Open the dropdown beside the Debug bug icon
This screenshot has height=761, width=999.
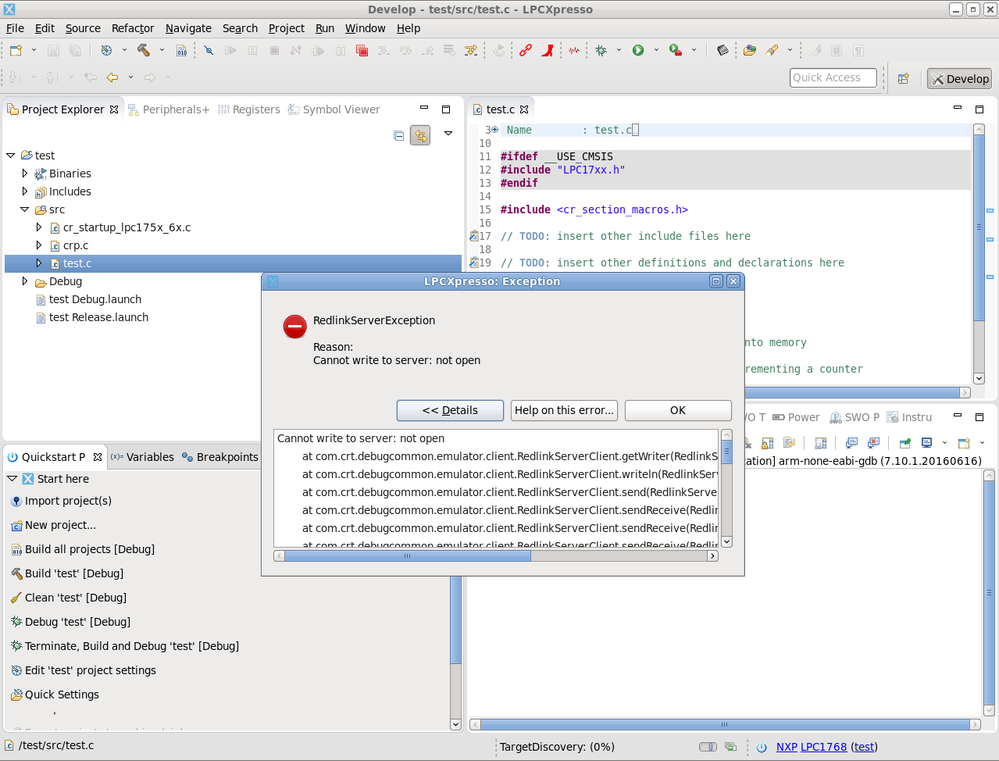tap(619, 50)
